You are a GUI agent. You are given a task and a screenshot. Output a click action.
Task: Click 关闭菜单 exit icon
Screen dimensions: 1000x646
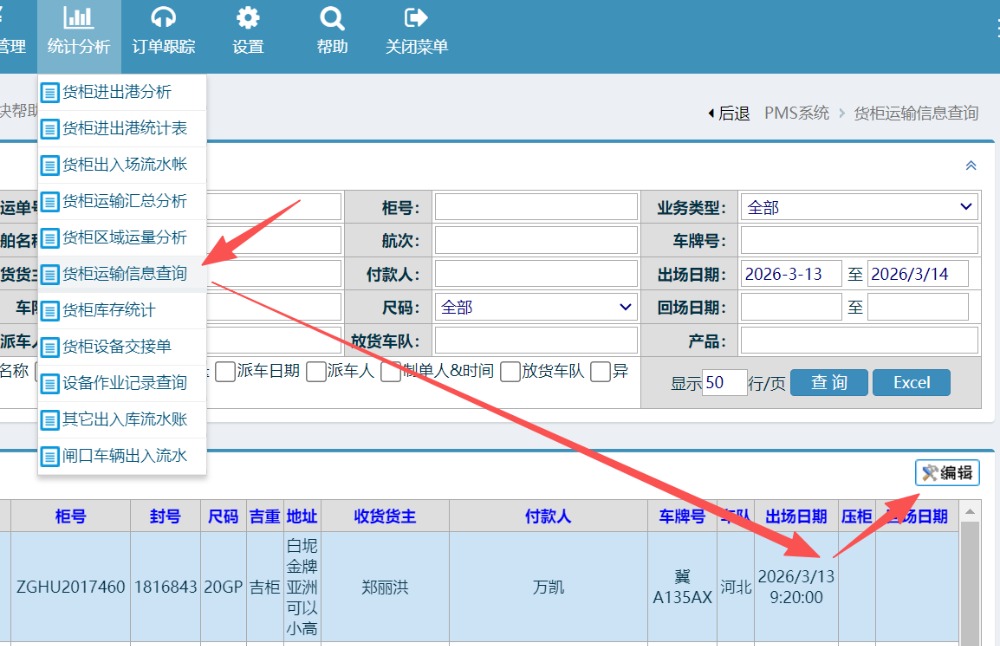pyautogui.click(x=416, y=18)
